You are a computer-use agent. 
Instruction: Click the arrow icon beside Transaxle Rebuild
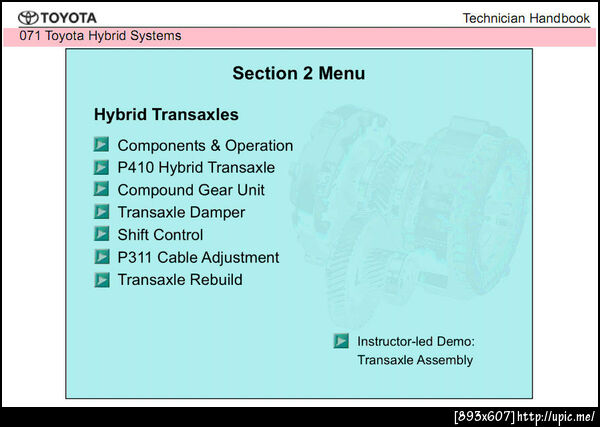click(101, 280)
